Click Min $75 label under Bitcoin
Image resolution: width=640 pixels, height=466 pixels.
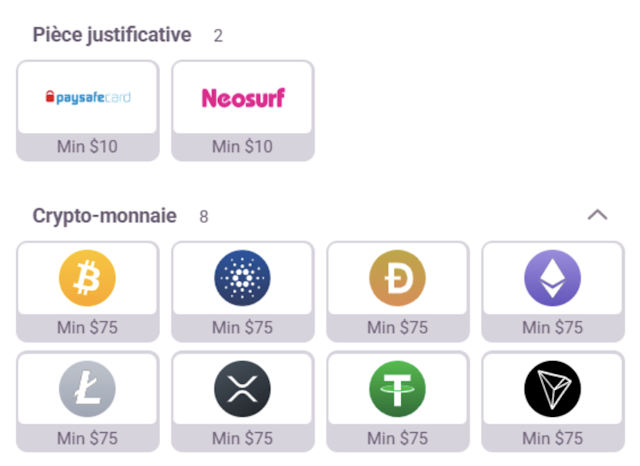coord(87,327)
